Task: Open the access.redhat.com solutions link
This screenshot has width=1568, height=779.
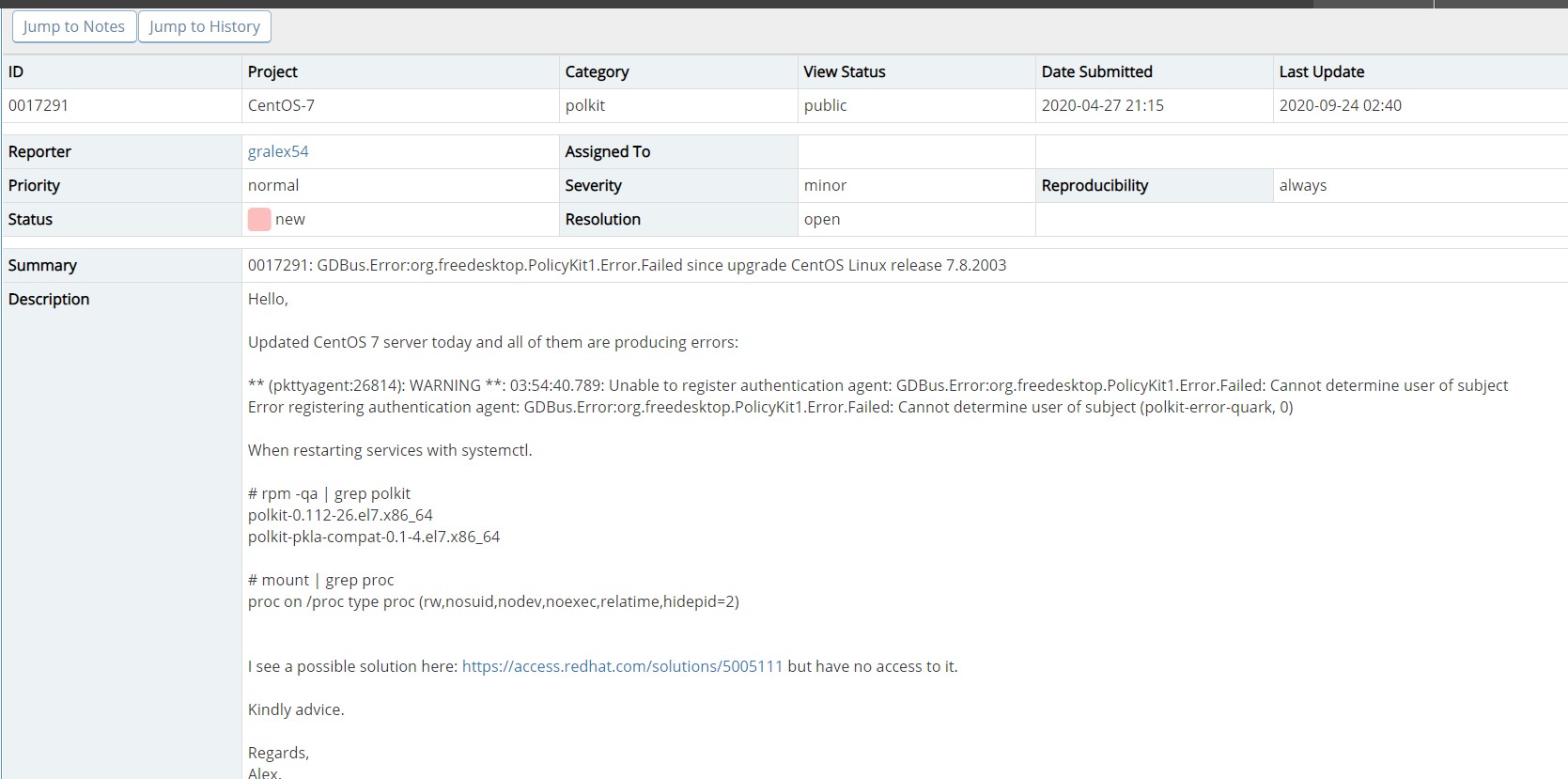Action: 622,666
